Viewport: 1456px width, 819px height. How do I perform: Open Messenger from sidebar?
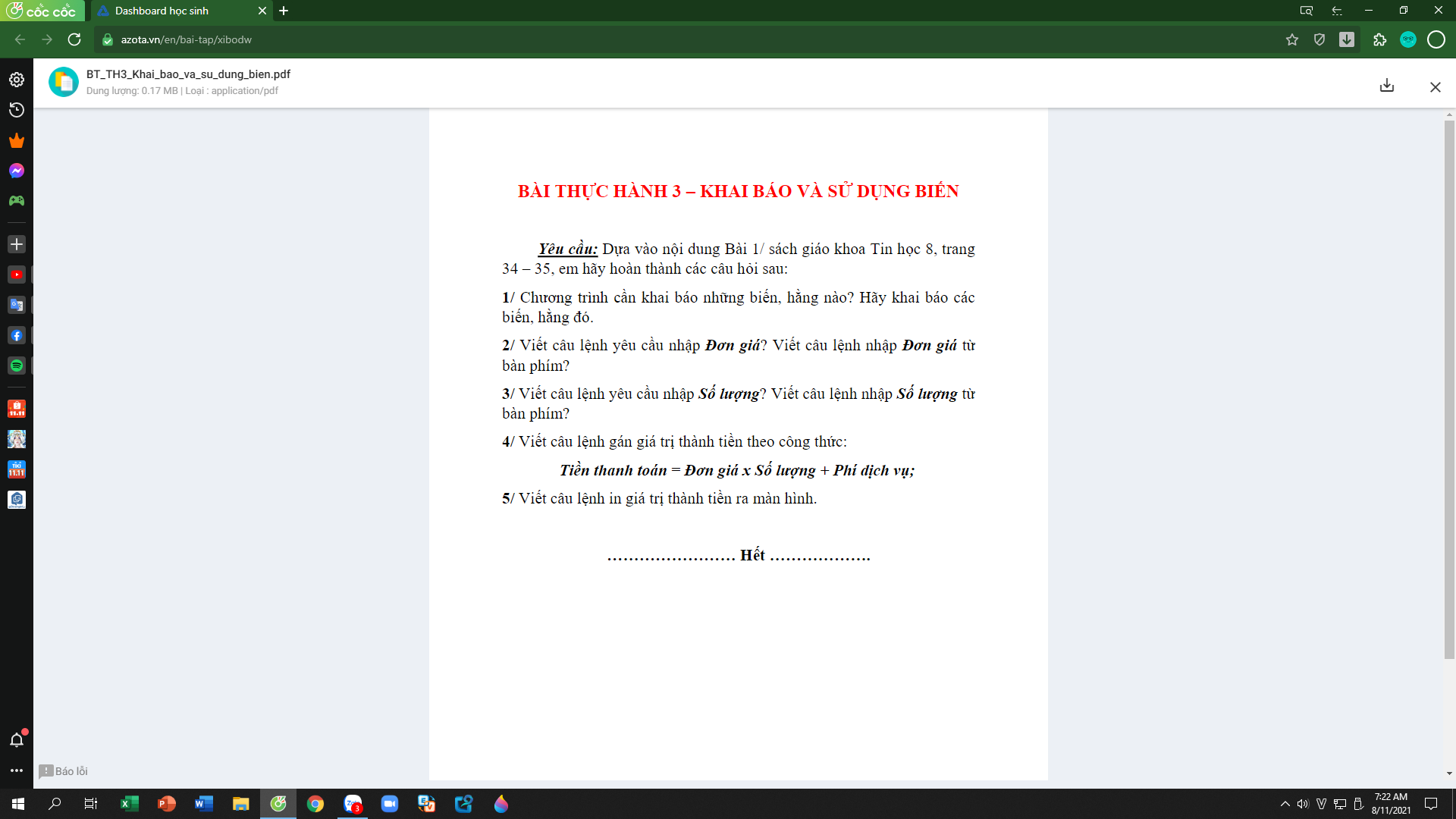click(17, 171)
